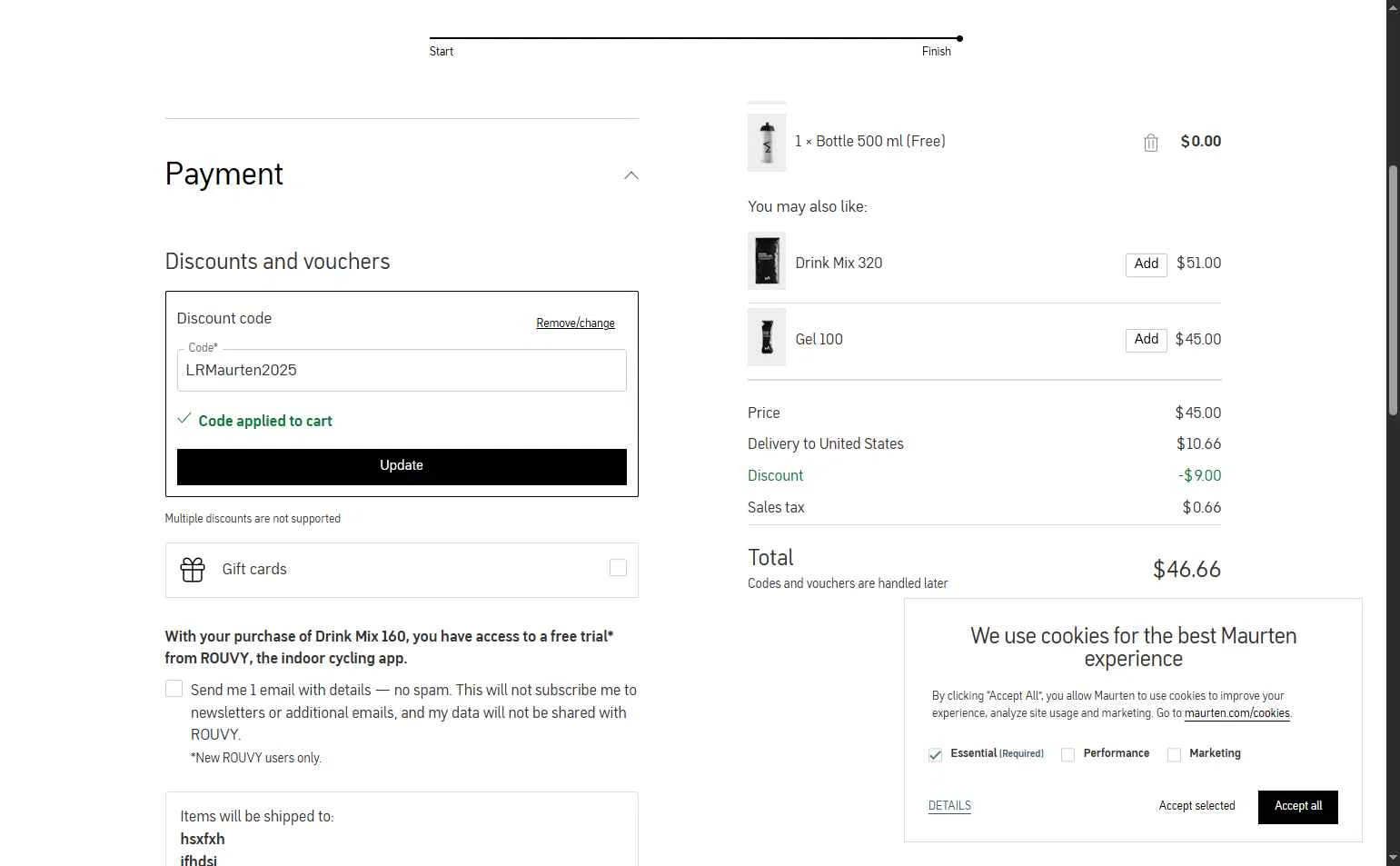Focus the discount Code input field
The image size is (1400, 866).
tap(402, 370)
